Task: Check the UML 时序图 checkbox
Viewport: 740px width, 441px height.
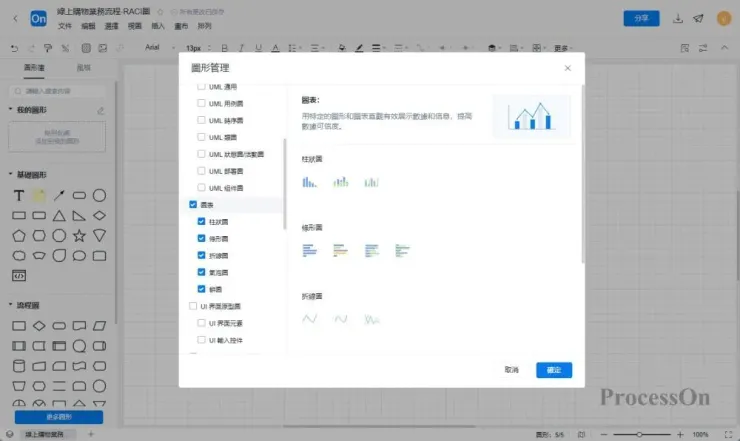Action: (x=201, y=120)
